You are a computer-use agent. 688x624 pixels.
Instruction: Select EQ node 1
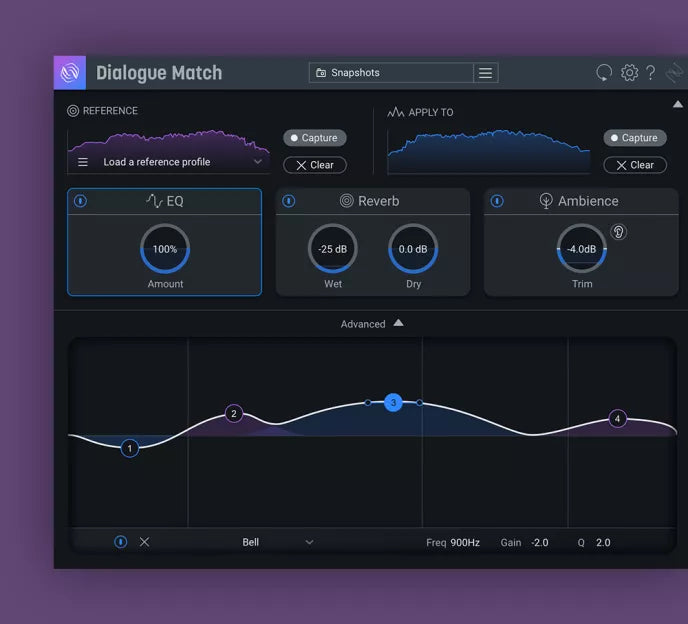tap(129, 448)
